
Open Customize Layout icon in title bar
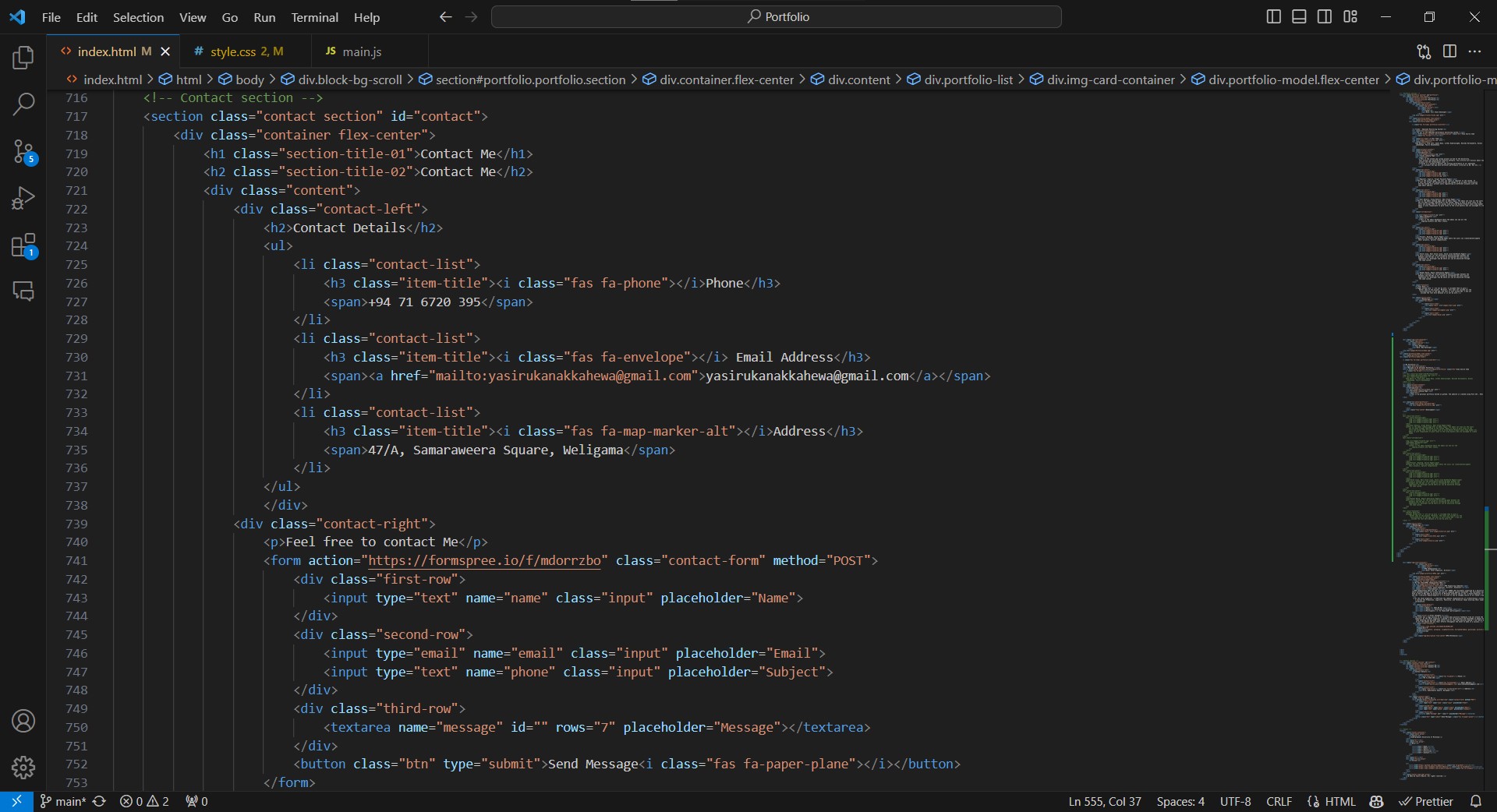(x=1350, y=17)
